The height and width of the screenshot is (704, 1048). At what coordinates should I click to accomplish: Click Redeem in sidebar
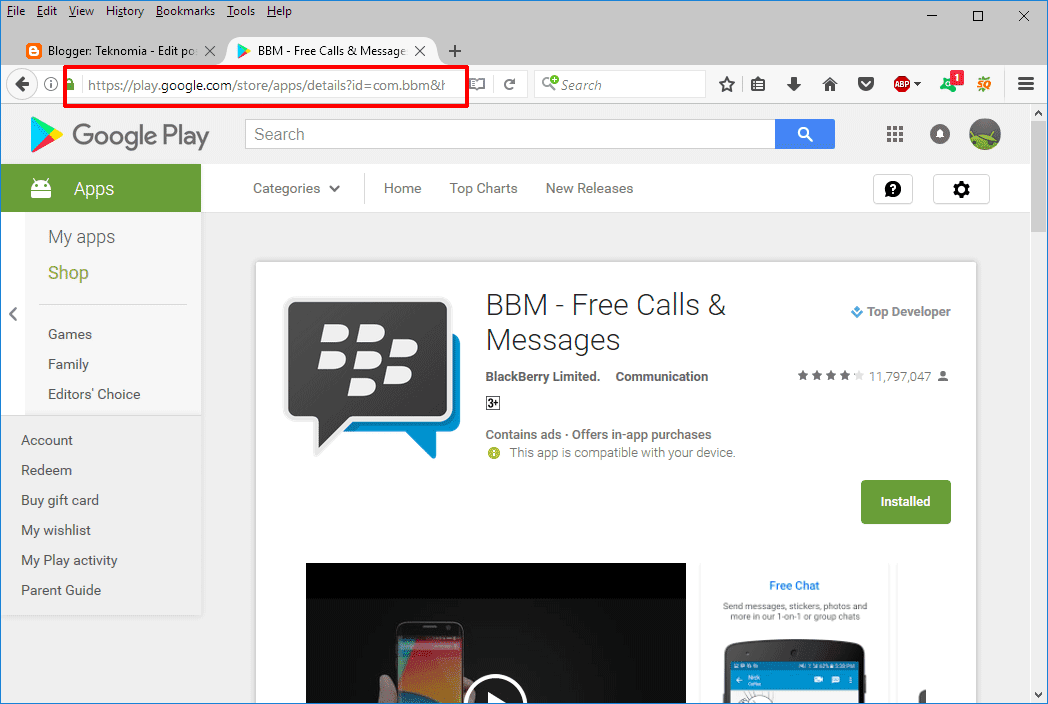click(x=46, y=471)
